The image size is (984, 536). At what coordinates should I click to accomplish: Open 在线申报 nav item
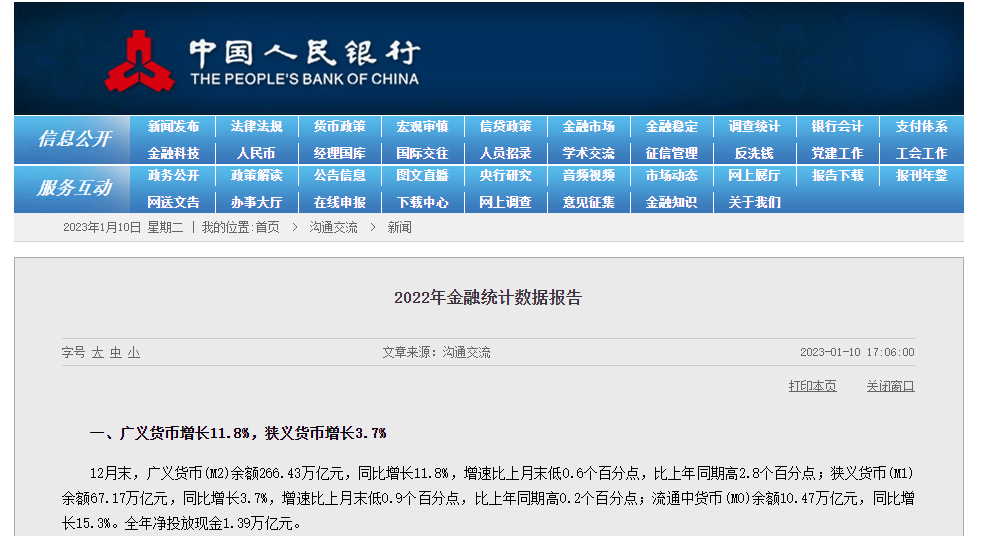tap(340, 202)
